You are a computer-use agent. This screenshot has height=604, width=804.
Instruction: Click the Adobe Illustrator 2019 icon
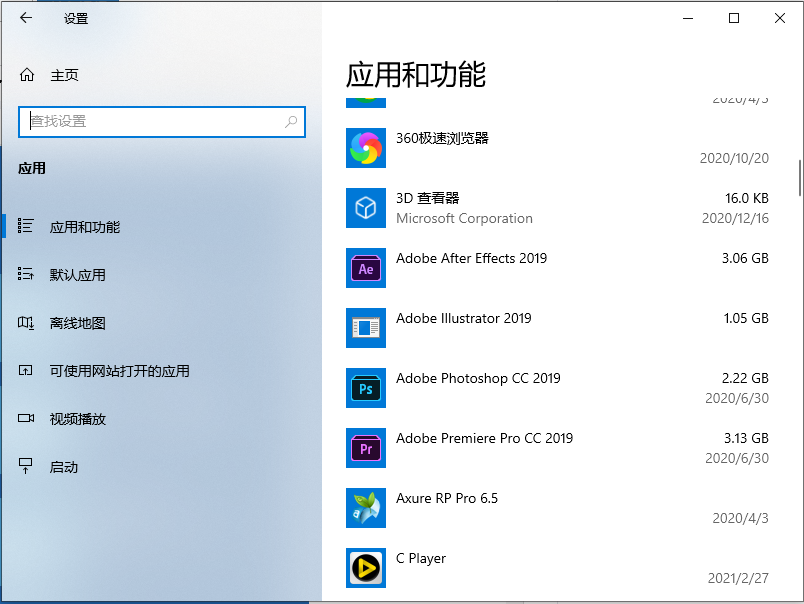tap(365, 328)
